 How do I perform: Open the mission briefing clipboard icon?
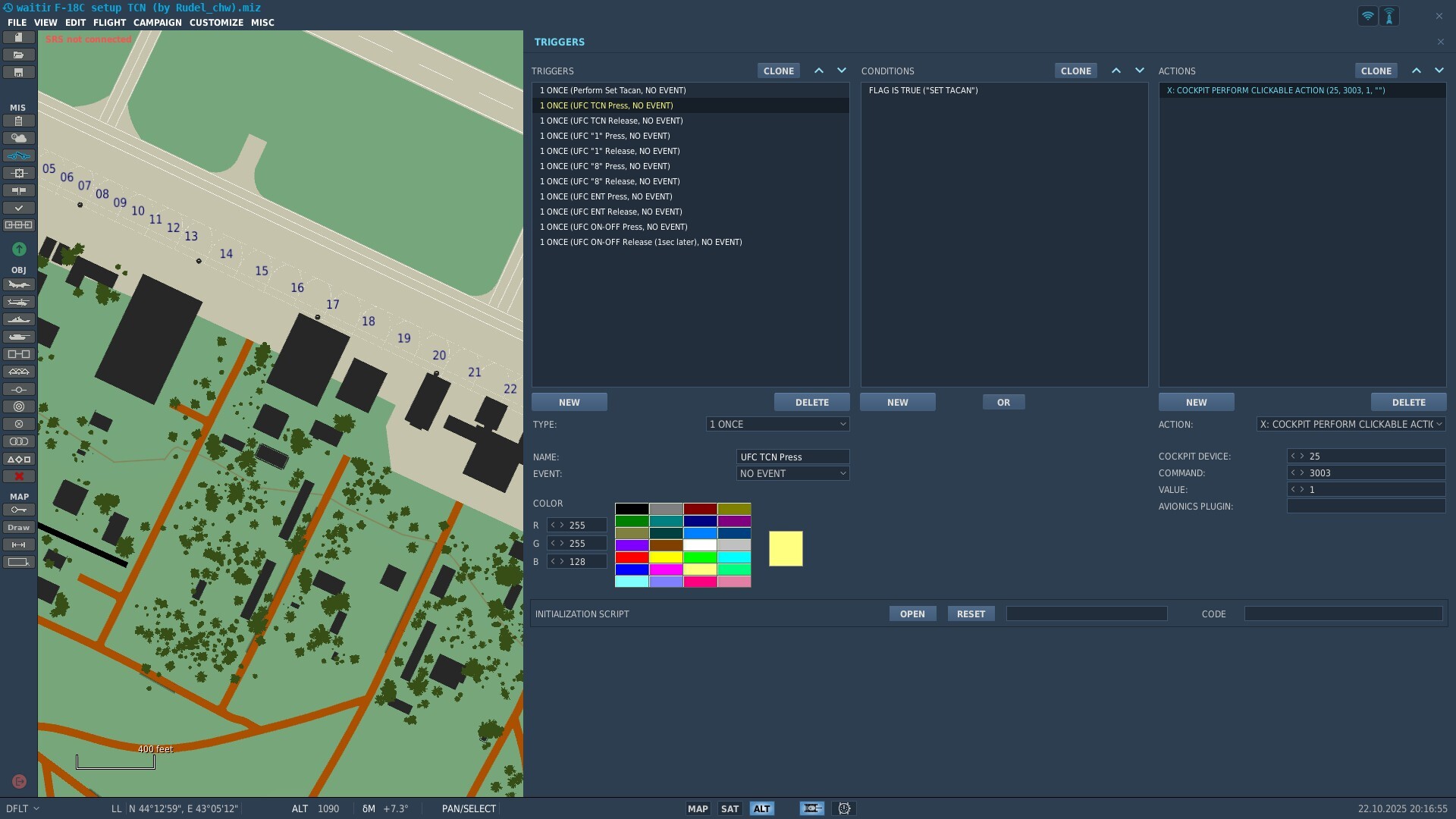pyautogui.click(x=19, y=121)
